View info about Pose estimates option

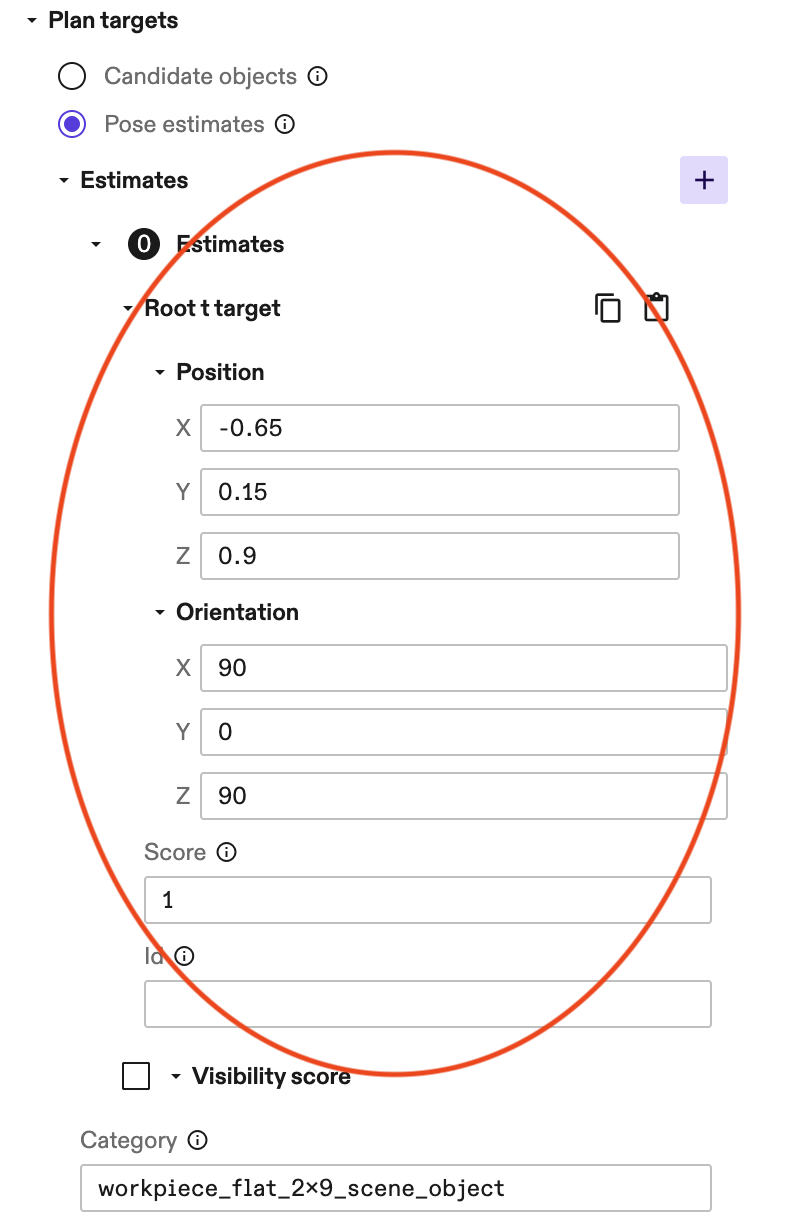point(285,124)
